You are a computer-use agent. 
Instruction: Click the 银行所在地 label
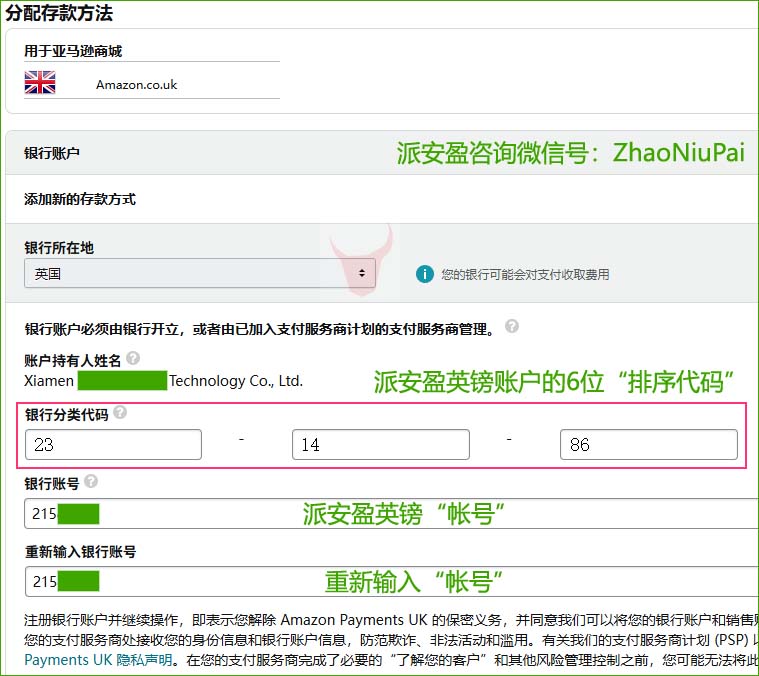tap(59, 248)
